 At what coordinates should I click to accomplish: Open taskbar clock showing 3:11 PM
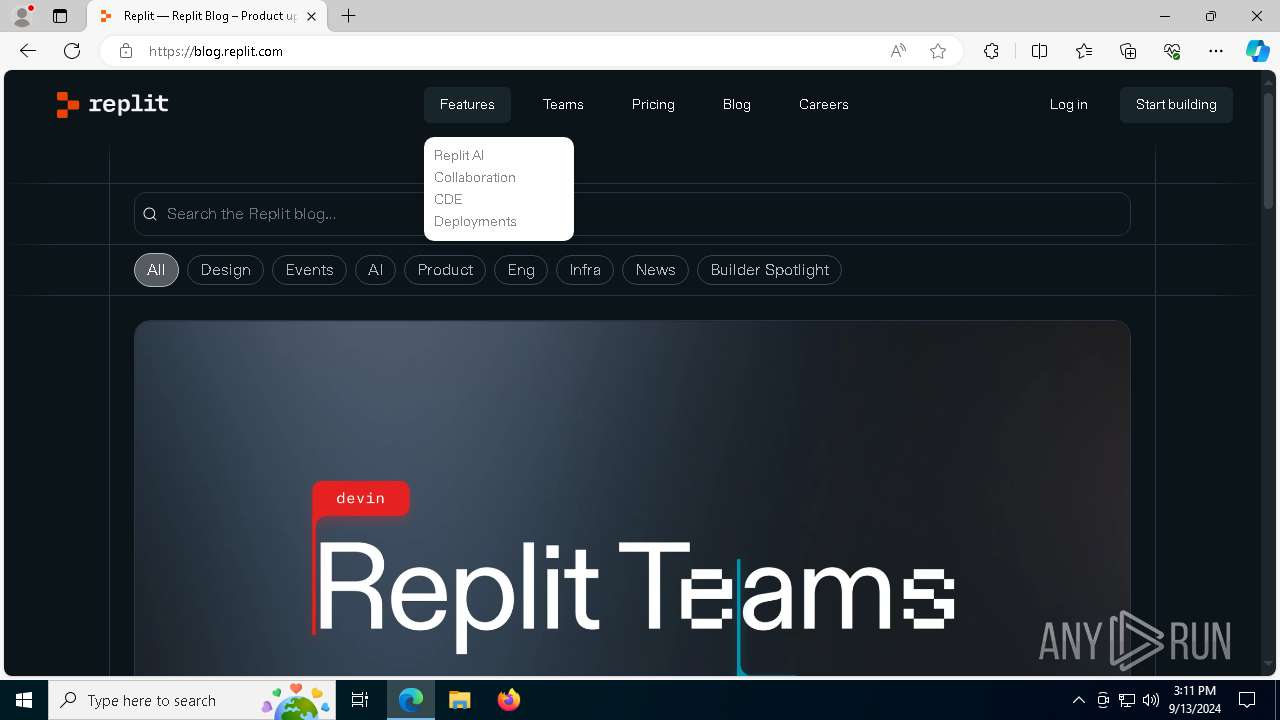pyautogui.click(x=1195, y=700)
